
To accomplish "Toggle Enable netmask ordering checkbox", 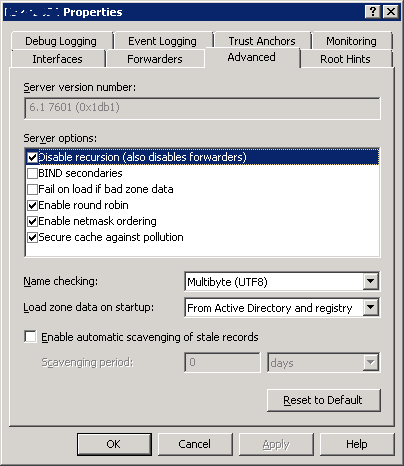I will tap(32, 221).
